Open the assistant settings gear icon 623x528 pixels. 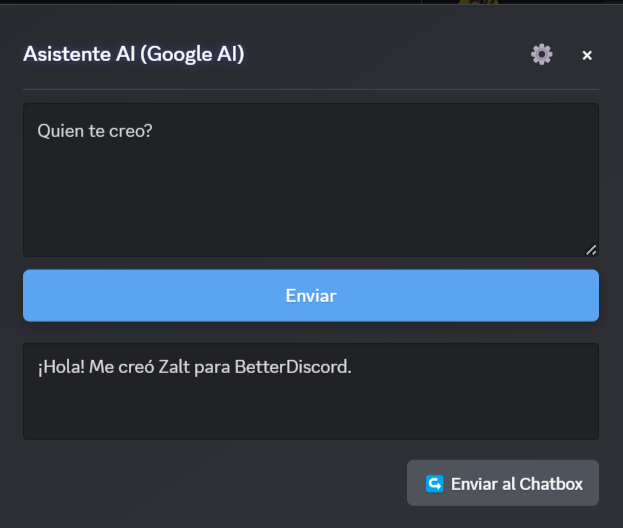tap(542, 54)
